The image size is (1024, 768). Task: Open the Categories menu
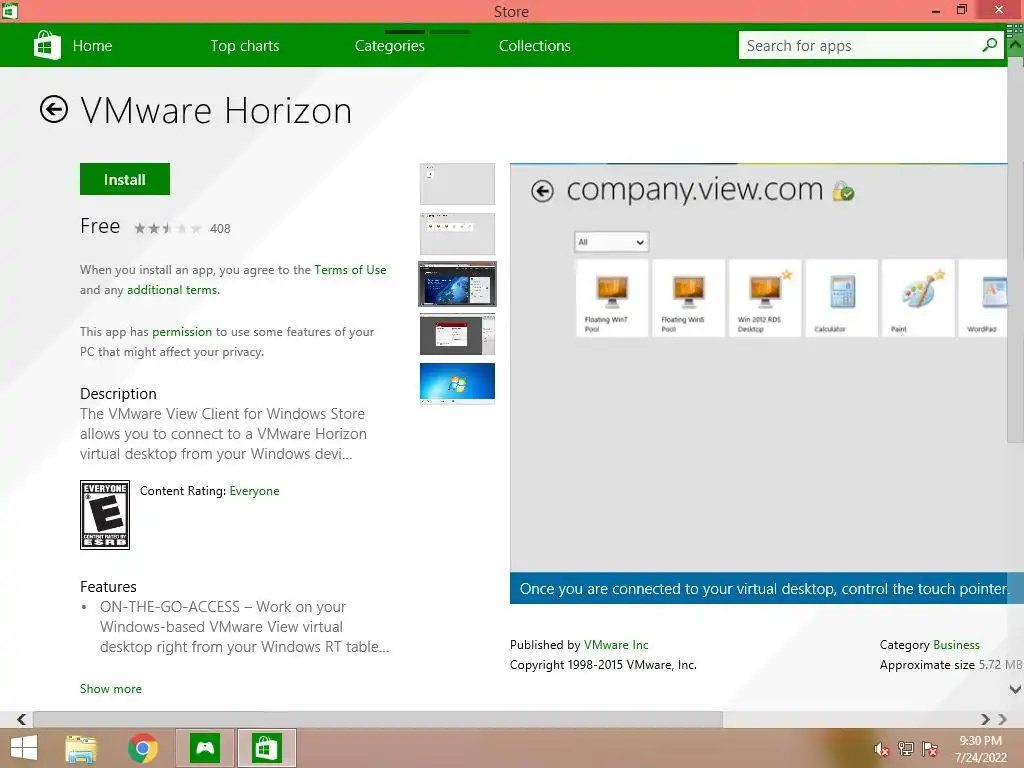tap(390, 46)
